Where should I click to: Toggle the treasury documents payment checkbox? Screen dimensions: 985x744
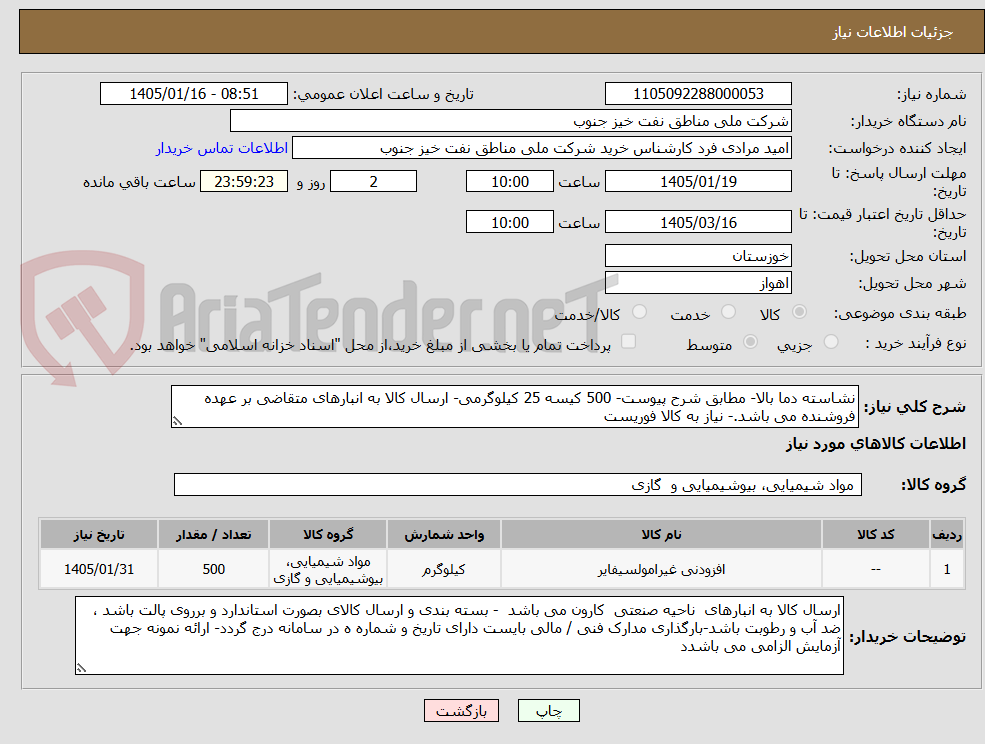[x=628, y=342]
